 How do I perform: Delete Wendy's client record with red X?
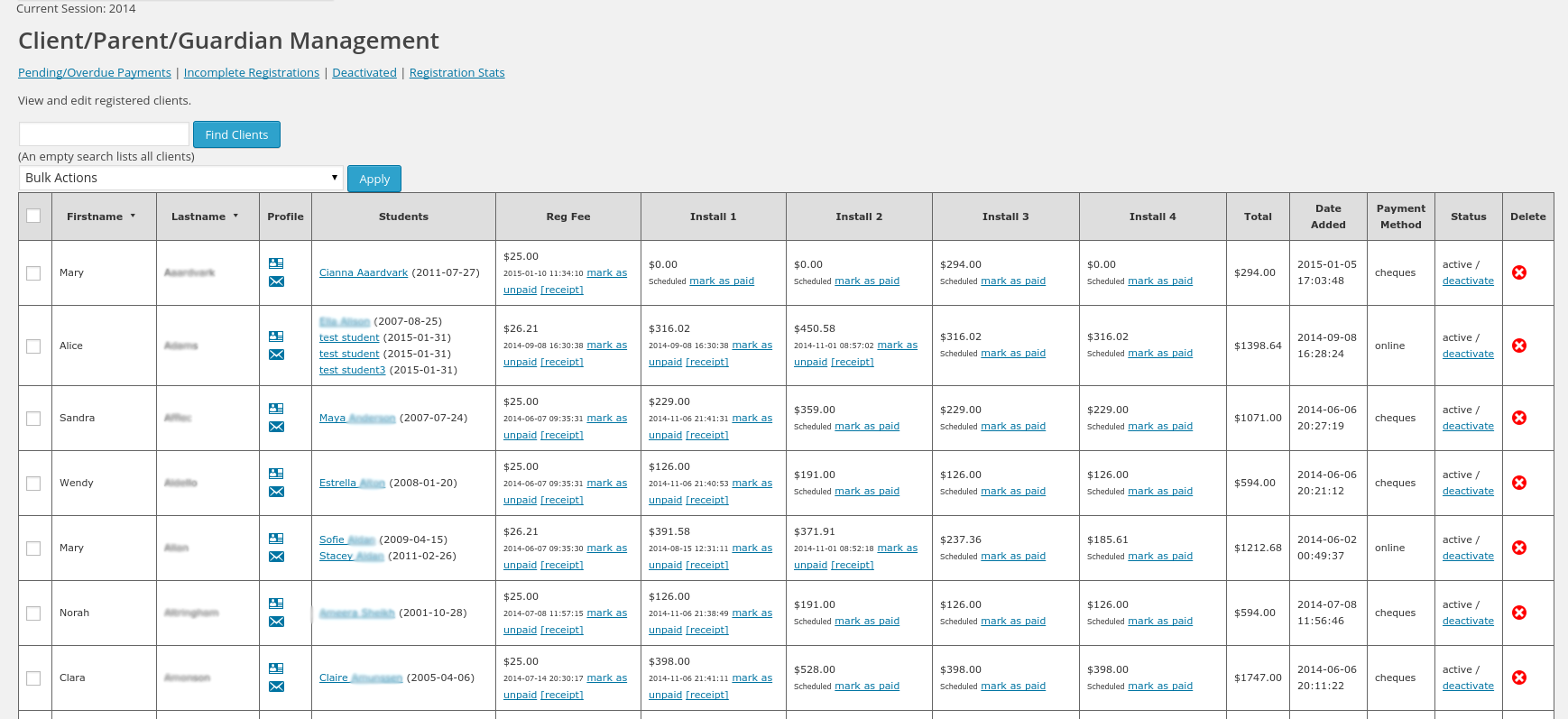click(x=1519, y=483)
